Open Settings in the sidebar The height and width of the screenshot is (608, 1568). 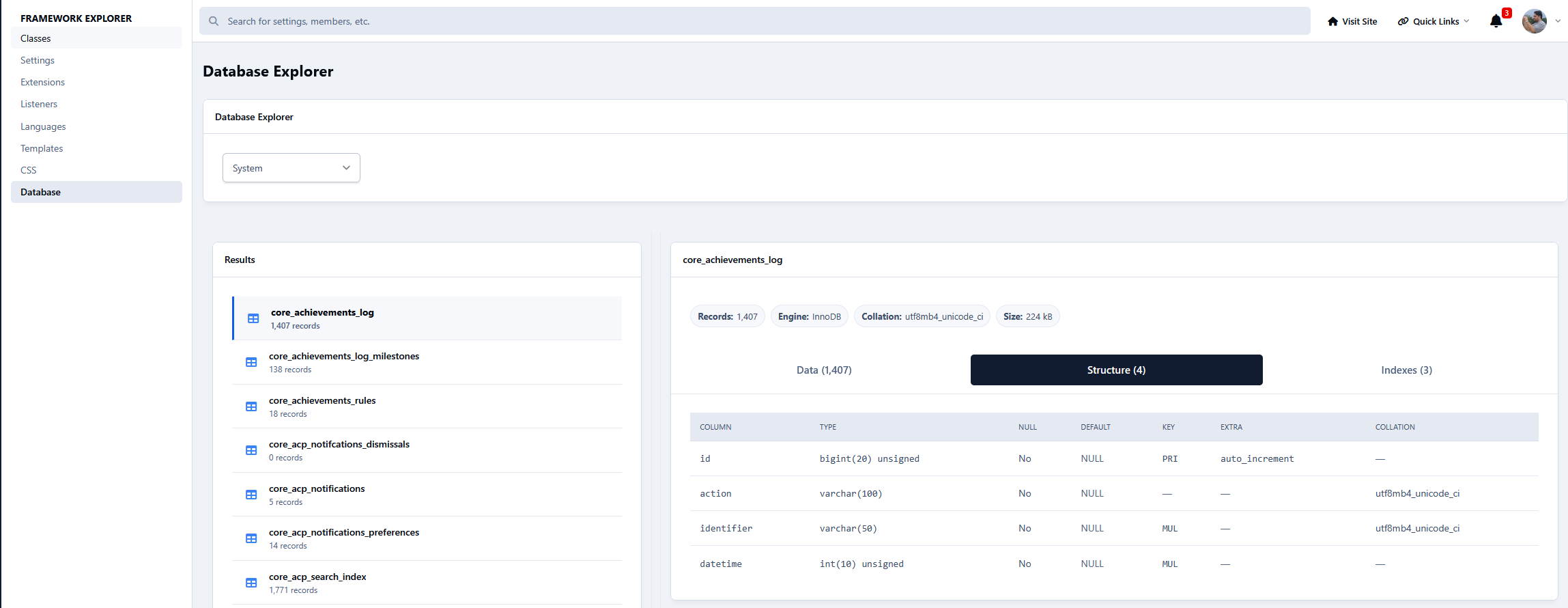[x=96, y=60]
